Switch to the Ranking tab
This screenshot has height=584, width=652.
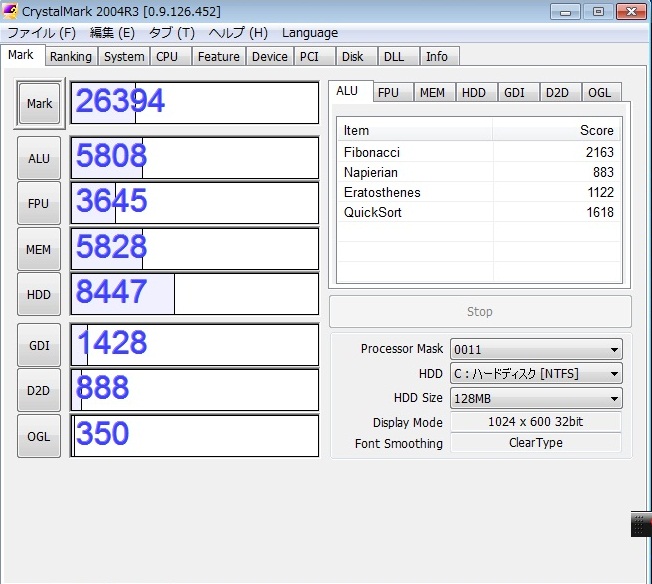point(70,57)
